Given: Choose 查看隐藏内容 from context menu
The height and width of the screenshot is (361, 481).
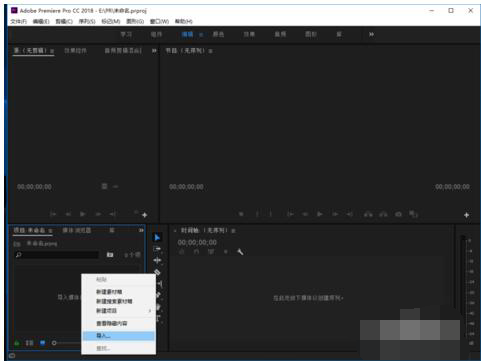Looking at the screenshot, I should [x=119, y=324].
